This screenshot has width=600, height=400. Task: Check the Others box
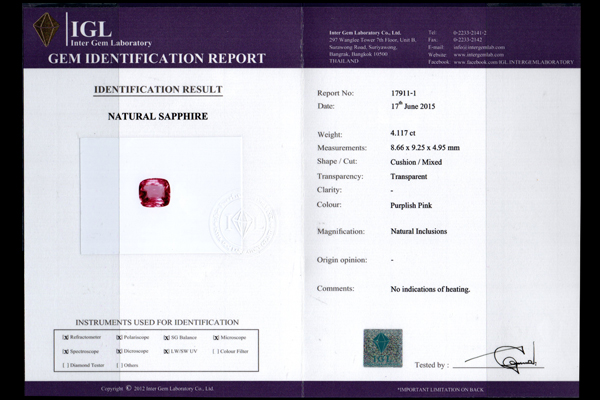pyautogui.click(x=120, y=365)
